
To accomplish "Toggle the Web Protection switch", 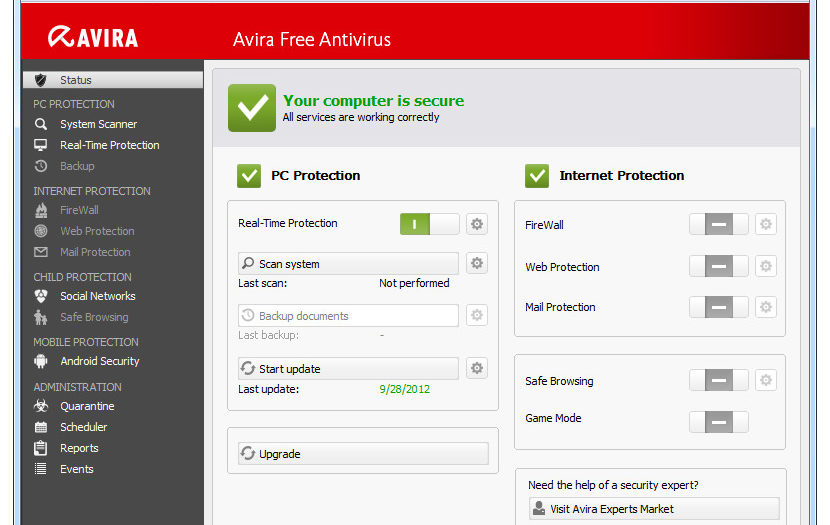I will point(718,266).
